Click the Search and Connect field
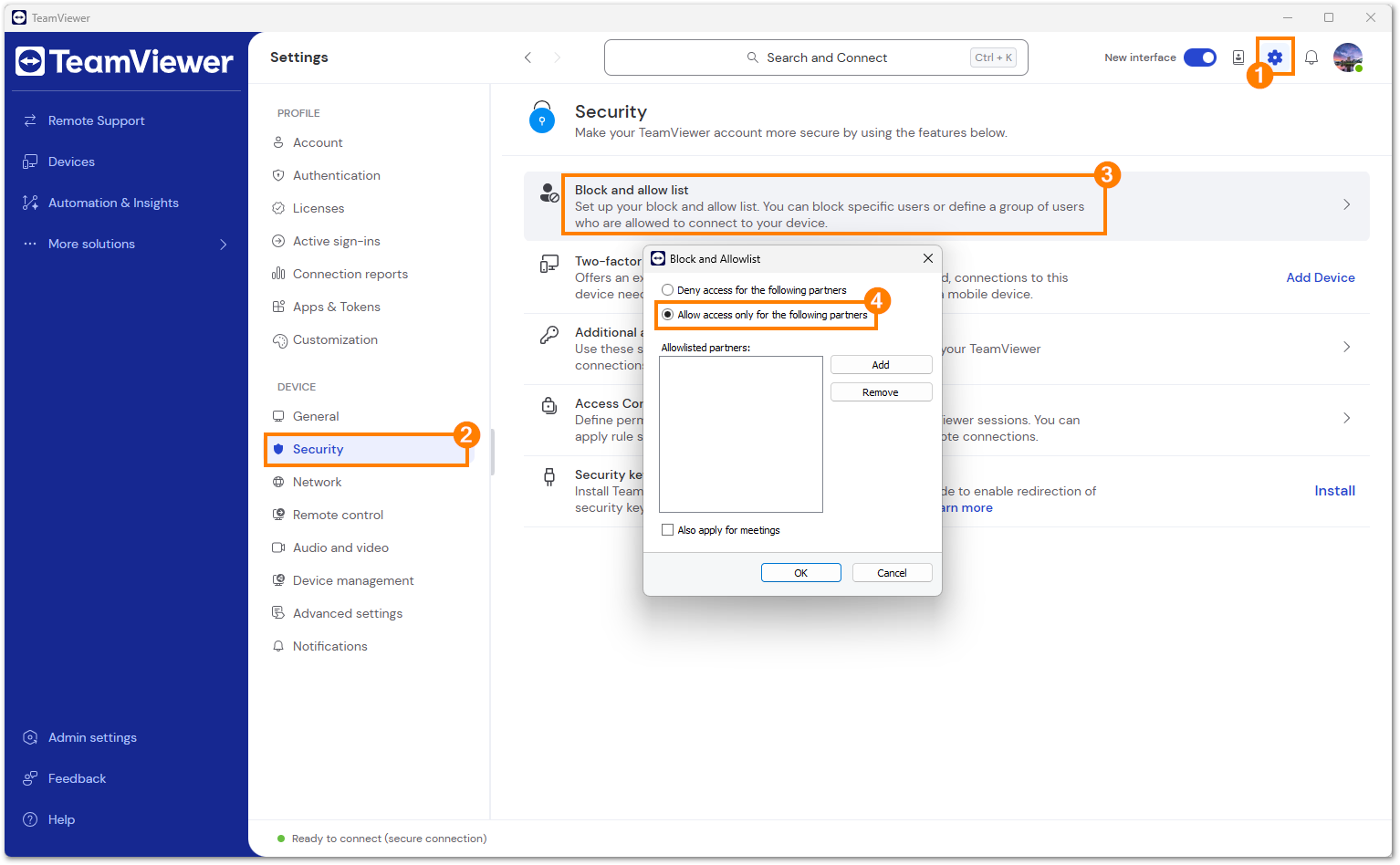Screen dimensions: 1400x865 (816, 57)
